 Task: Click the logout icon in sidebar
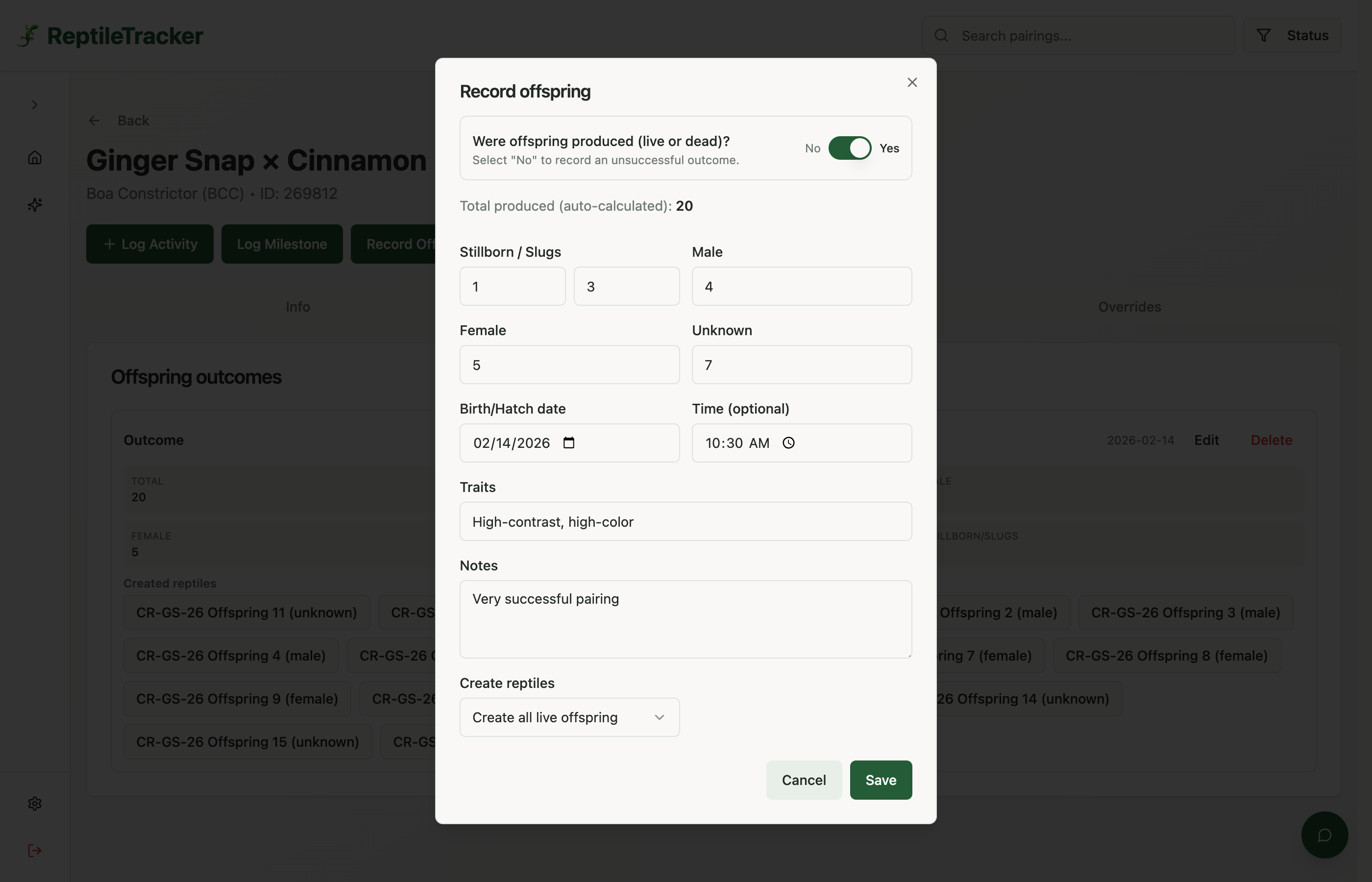click(x=34, y=851)
